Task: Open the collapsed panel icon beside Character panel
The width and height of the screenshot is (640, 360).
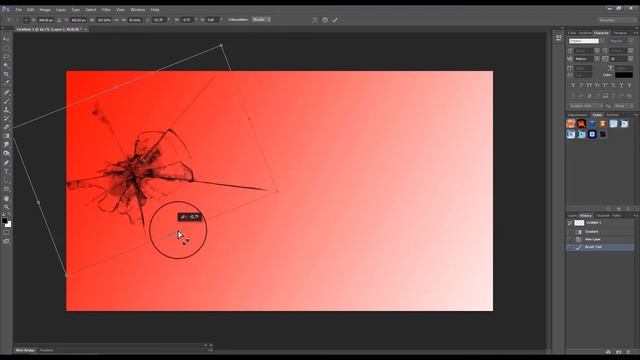Action: point(558,38)
